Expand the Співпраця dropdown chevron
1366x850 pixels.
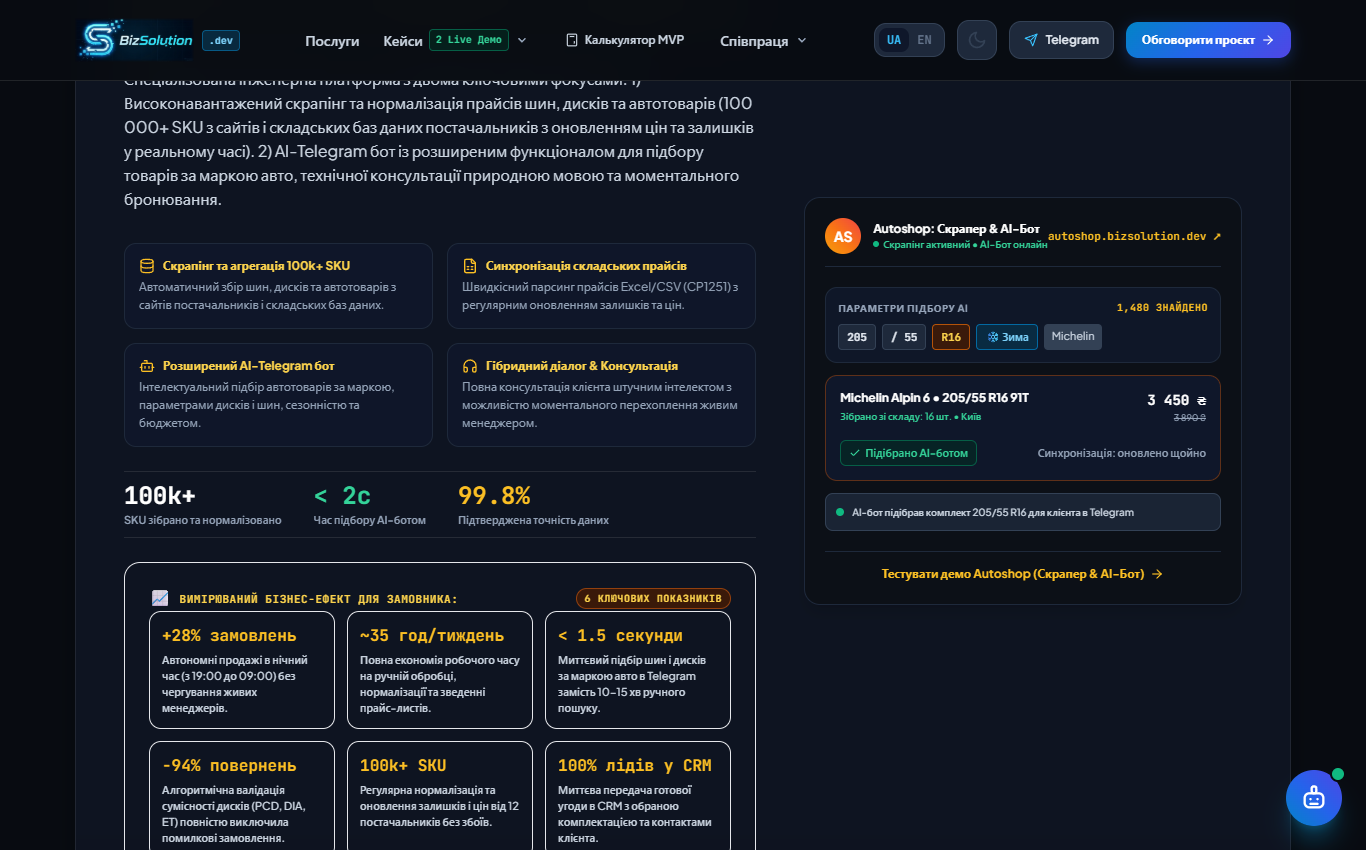pos(802,41)
